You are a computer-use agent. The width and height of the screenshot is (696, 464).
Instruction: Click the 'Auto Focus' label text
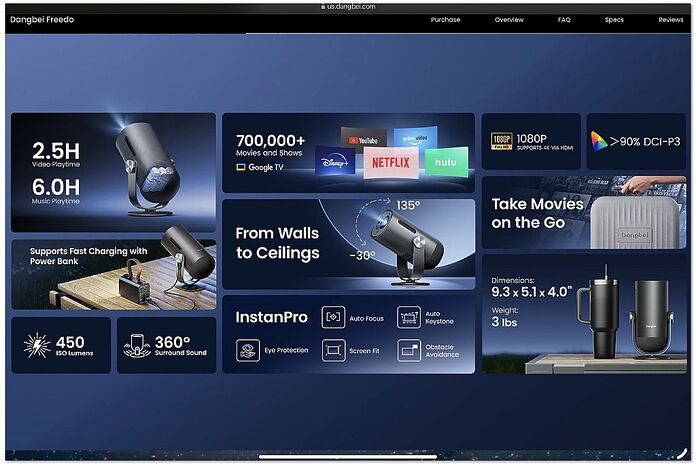point(366,318)
